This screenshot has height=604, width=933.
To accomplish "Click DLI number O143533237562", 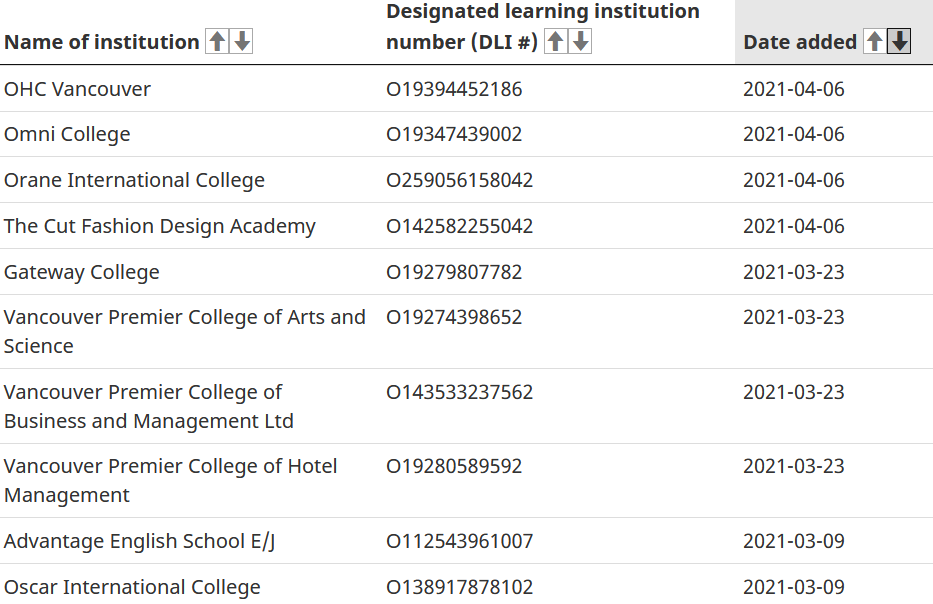I will (460, 392).
